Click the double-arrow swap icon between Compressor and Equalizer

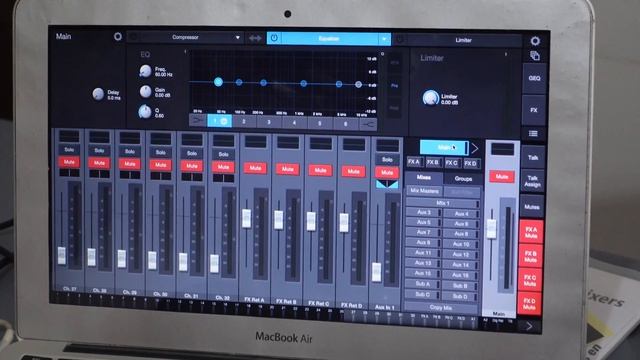coord(255,38)
